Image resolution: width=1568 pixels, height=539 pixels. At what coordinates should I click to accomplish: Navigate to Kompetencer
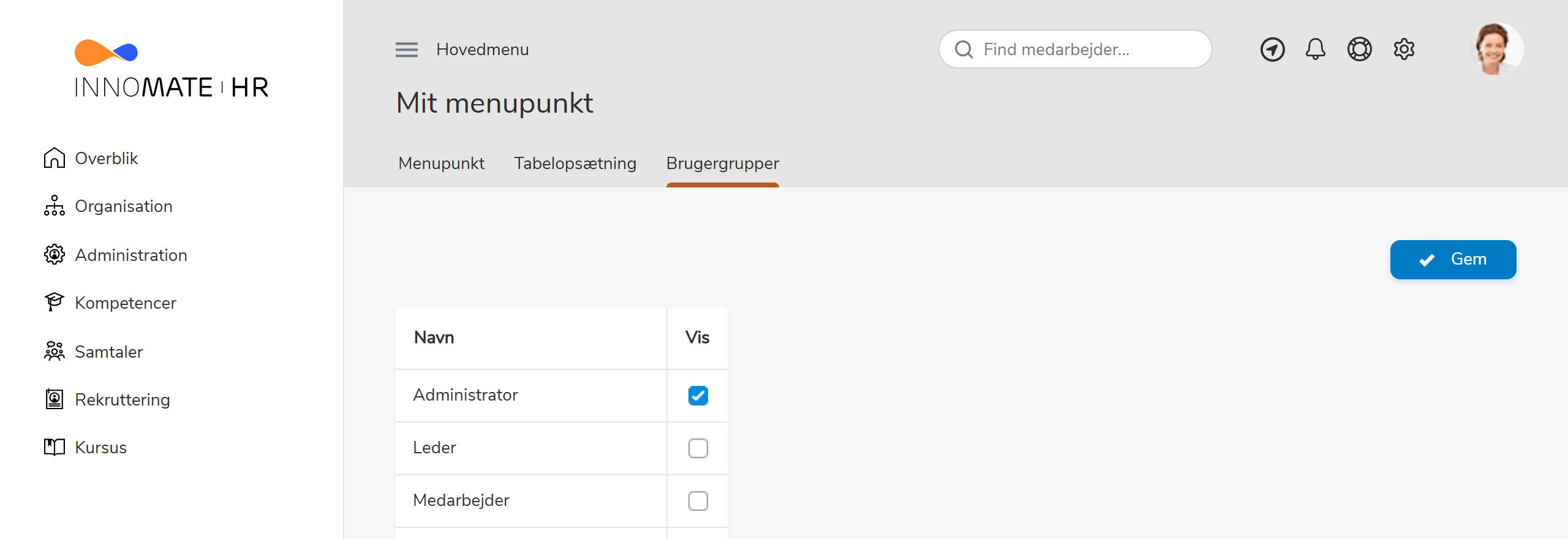(126, 302)
